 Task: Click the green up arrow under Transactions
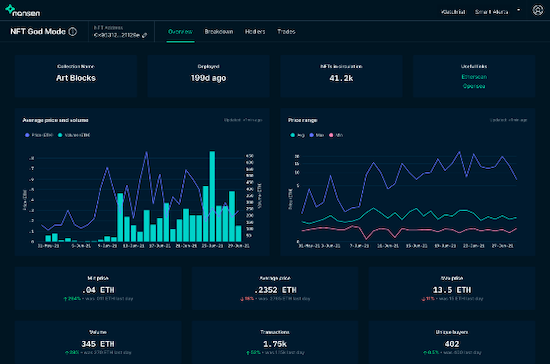coord(248,352)
